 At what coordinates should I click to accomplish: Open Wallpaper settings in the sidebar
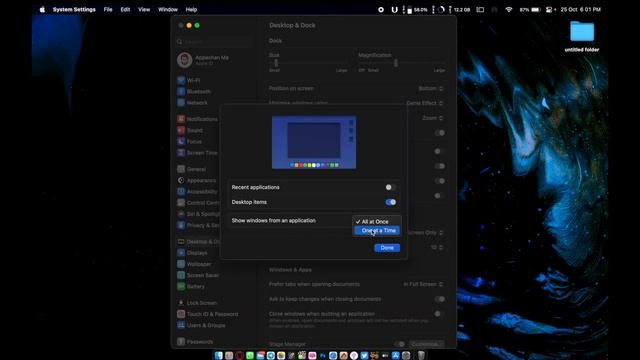pyautogui.click(x=194, y=264)
